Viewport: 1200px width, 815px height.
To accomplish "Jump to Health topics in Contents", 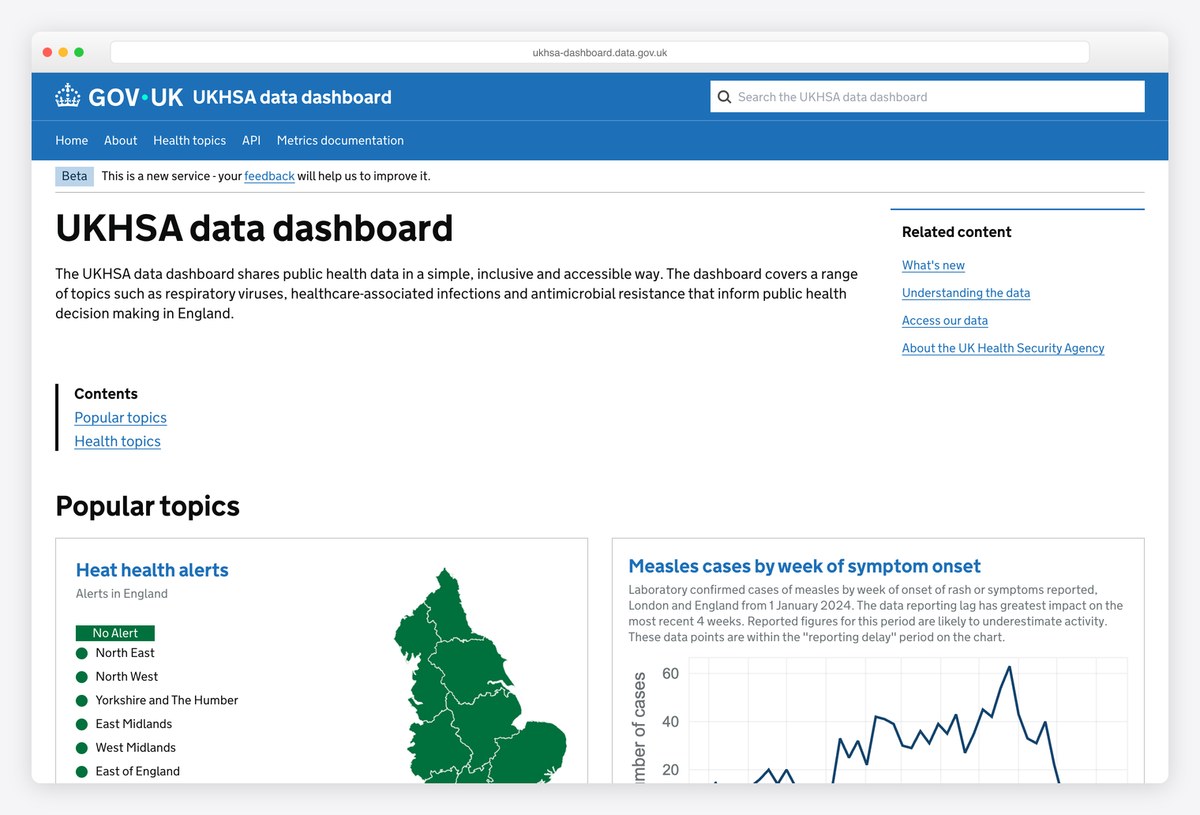I will pos(117,441).
